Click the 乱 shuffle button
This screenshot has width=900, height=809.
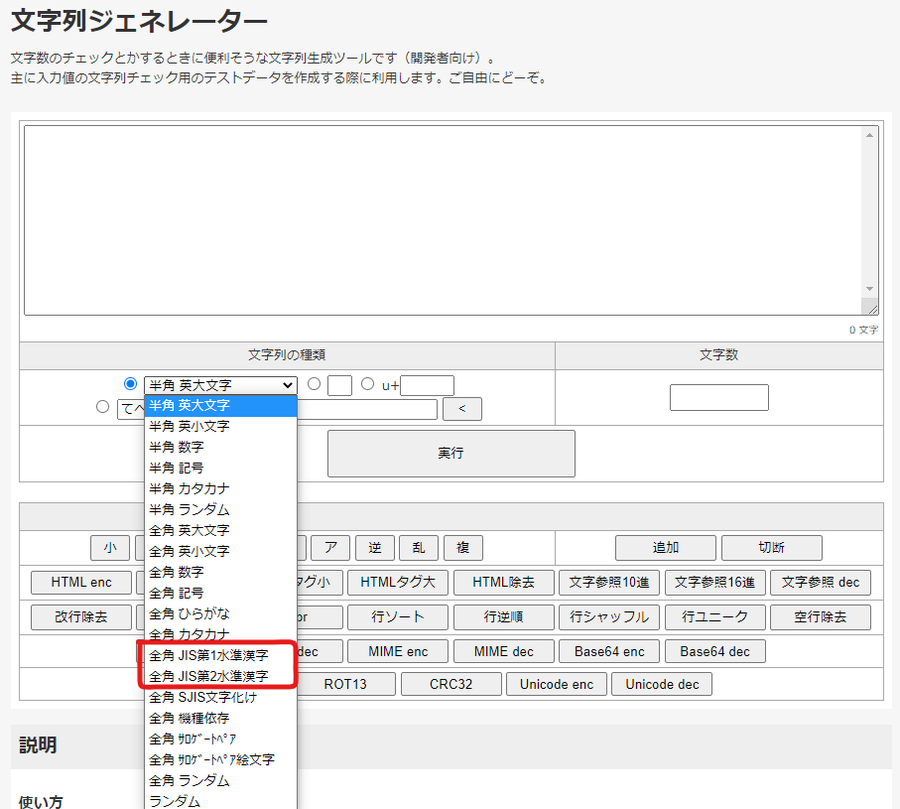[x=419, y=548]
